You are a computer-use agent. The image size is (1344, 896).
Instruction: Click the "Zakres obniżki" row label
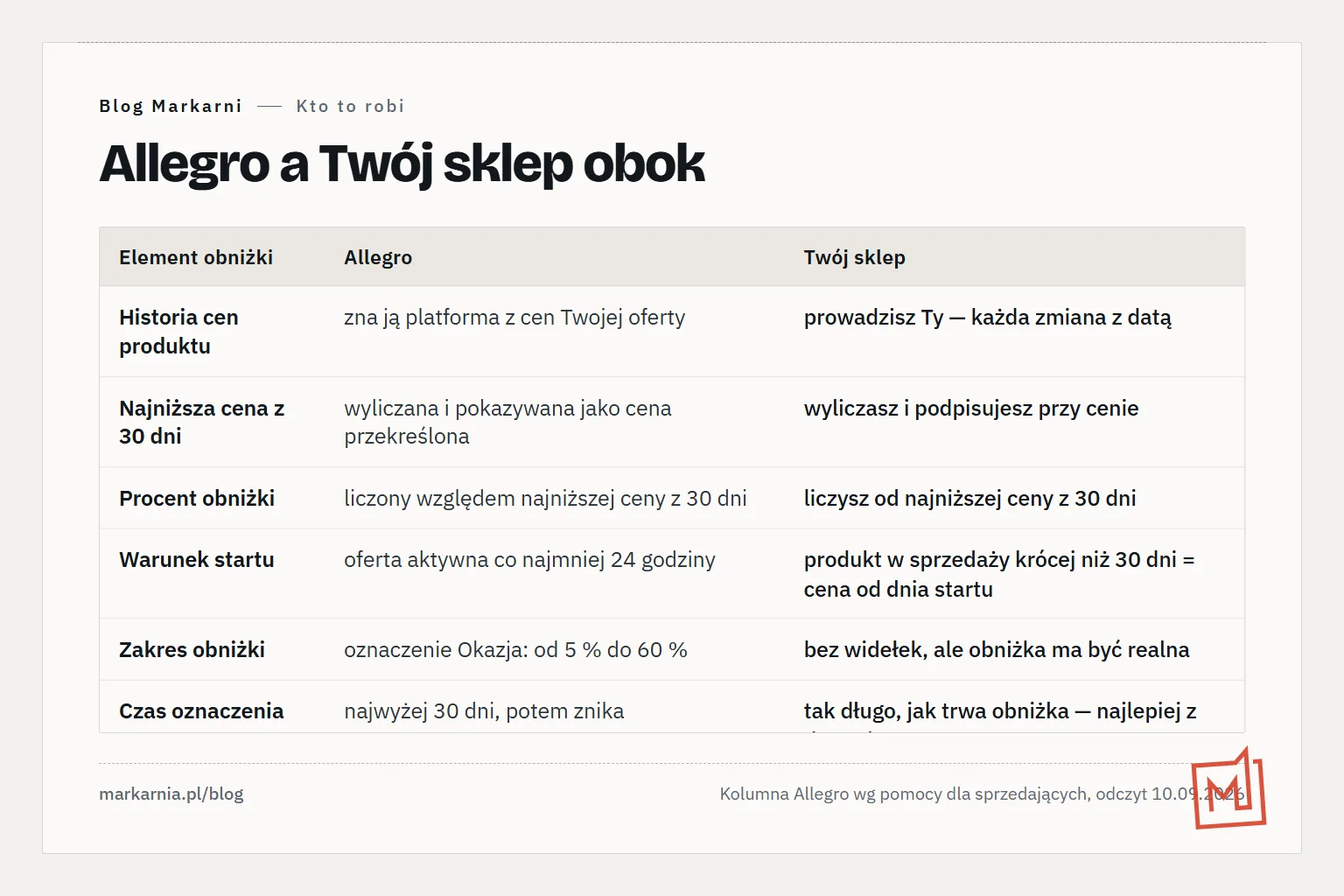(x=192, y=649)
